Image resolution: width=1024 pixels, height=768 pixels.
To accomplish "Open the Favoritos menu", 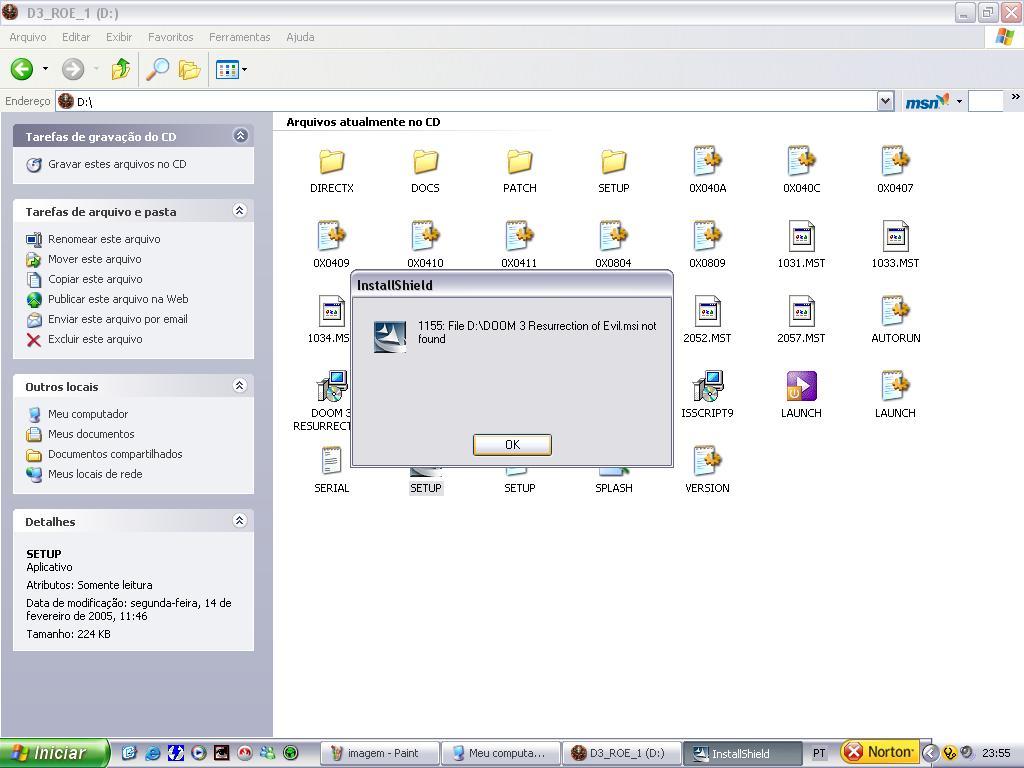I will point(170,37).
